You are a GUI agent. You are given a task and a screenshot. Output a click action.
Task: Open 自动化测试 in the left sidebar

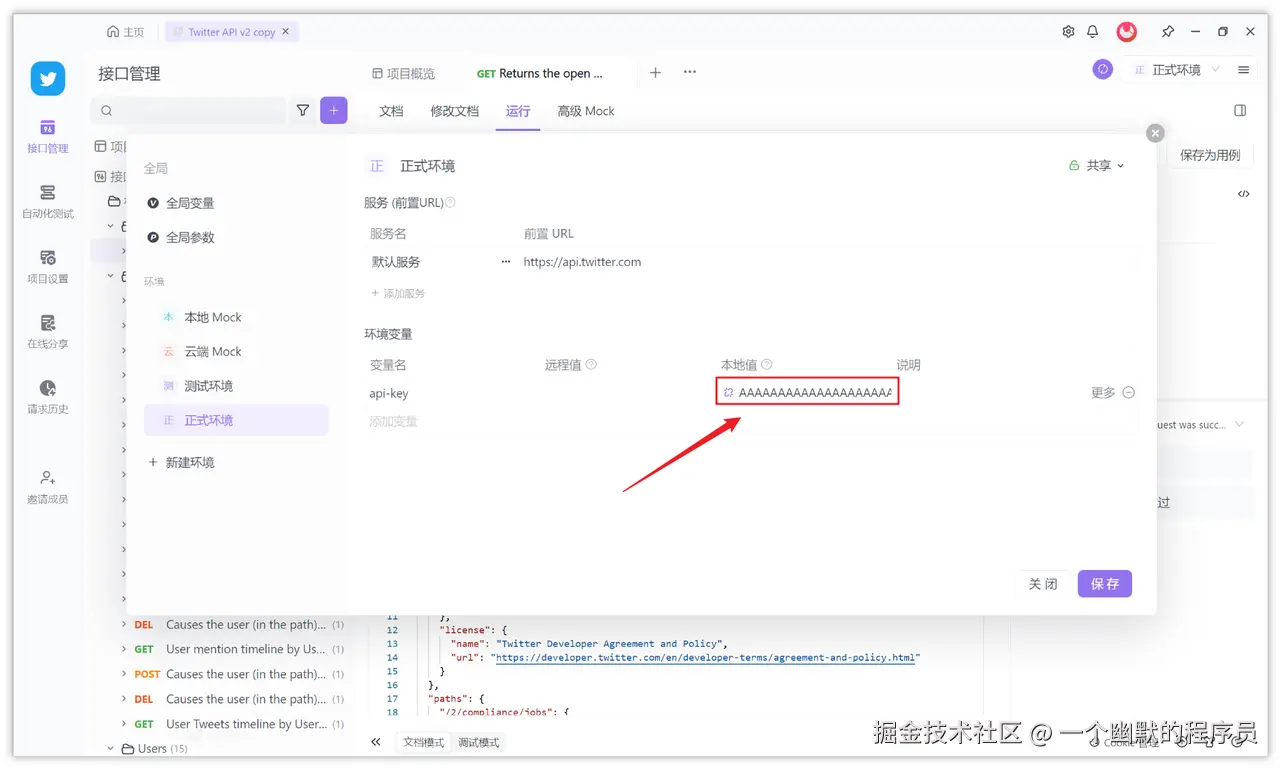[47, 201]
